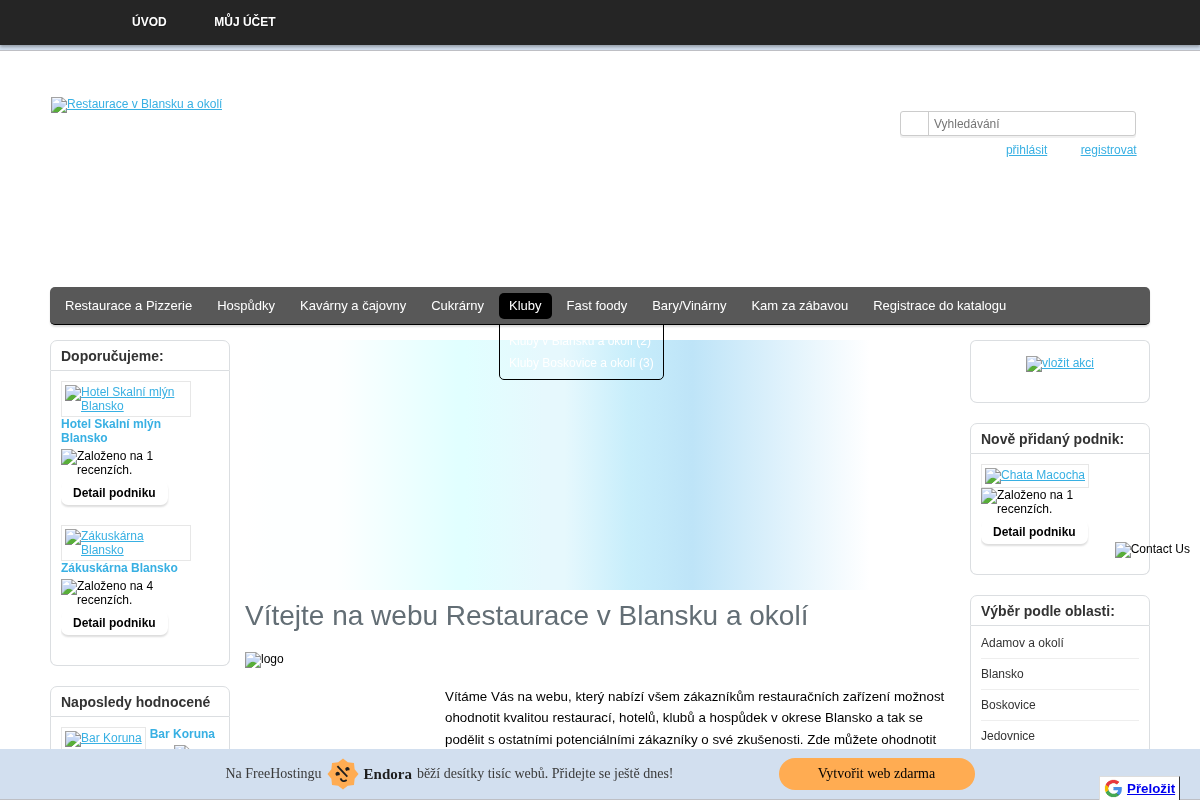This screenshot has width=1200, height=800.
Task: Click the Chata Macocha thumbnail image
Action: click(1035, 476)
